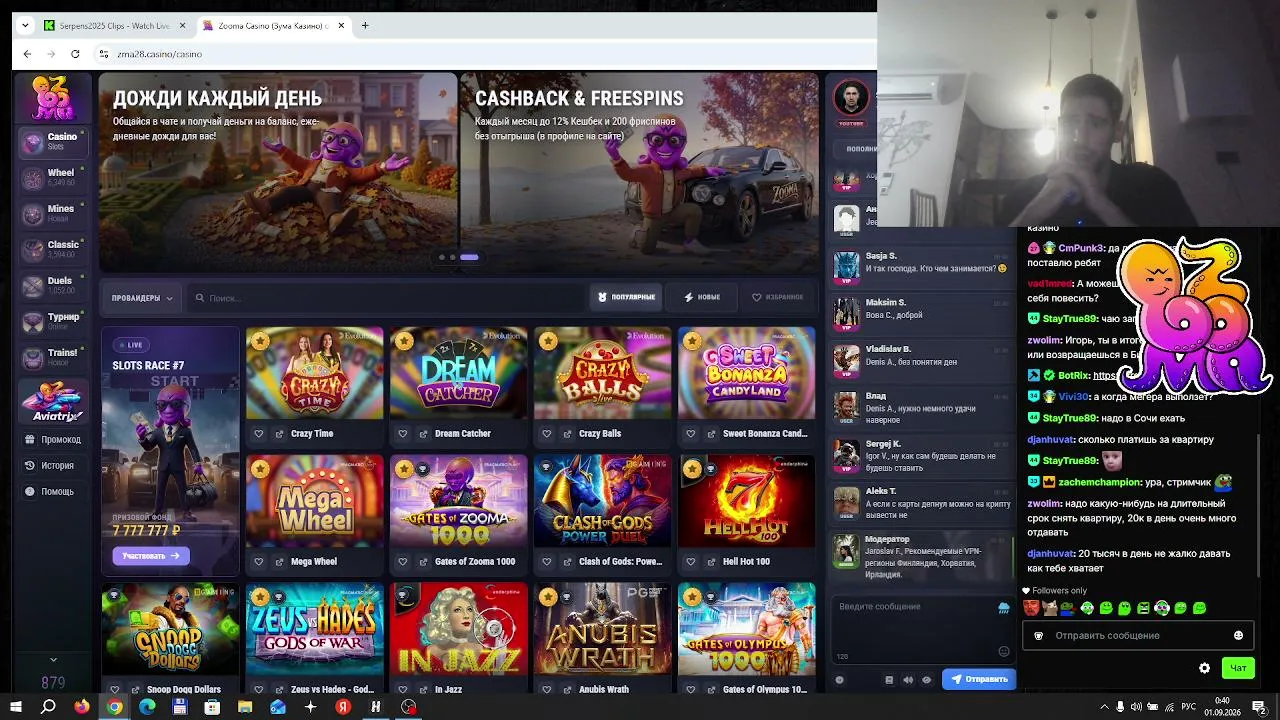Add Sweet Bonanza Candyland to favorites
This screenshot has width=1280, height=720.
click(x=691, y=434)
